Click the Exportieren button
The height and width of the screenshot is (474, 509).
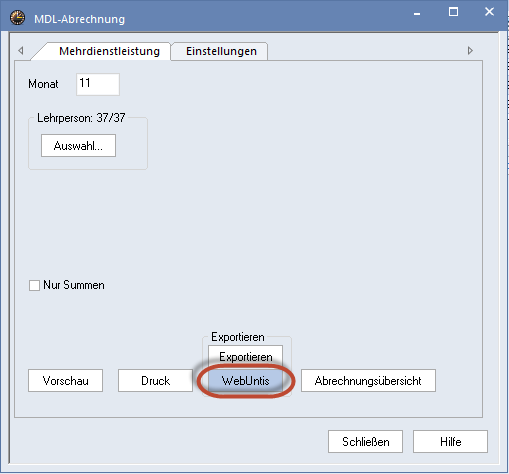(245, 356)
